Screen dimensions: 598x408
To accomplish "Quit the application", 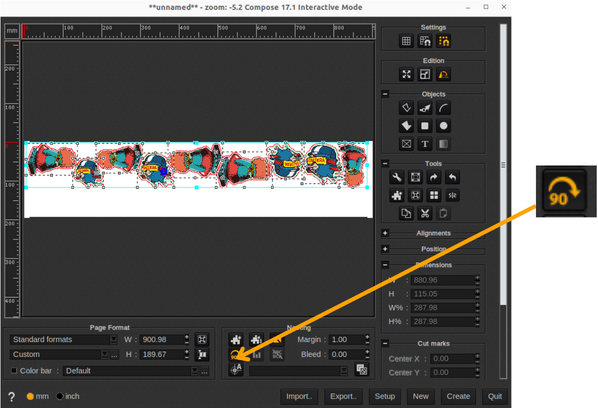I will click(495, 397).
